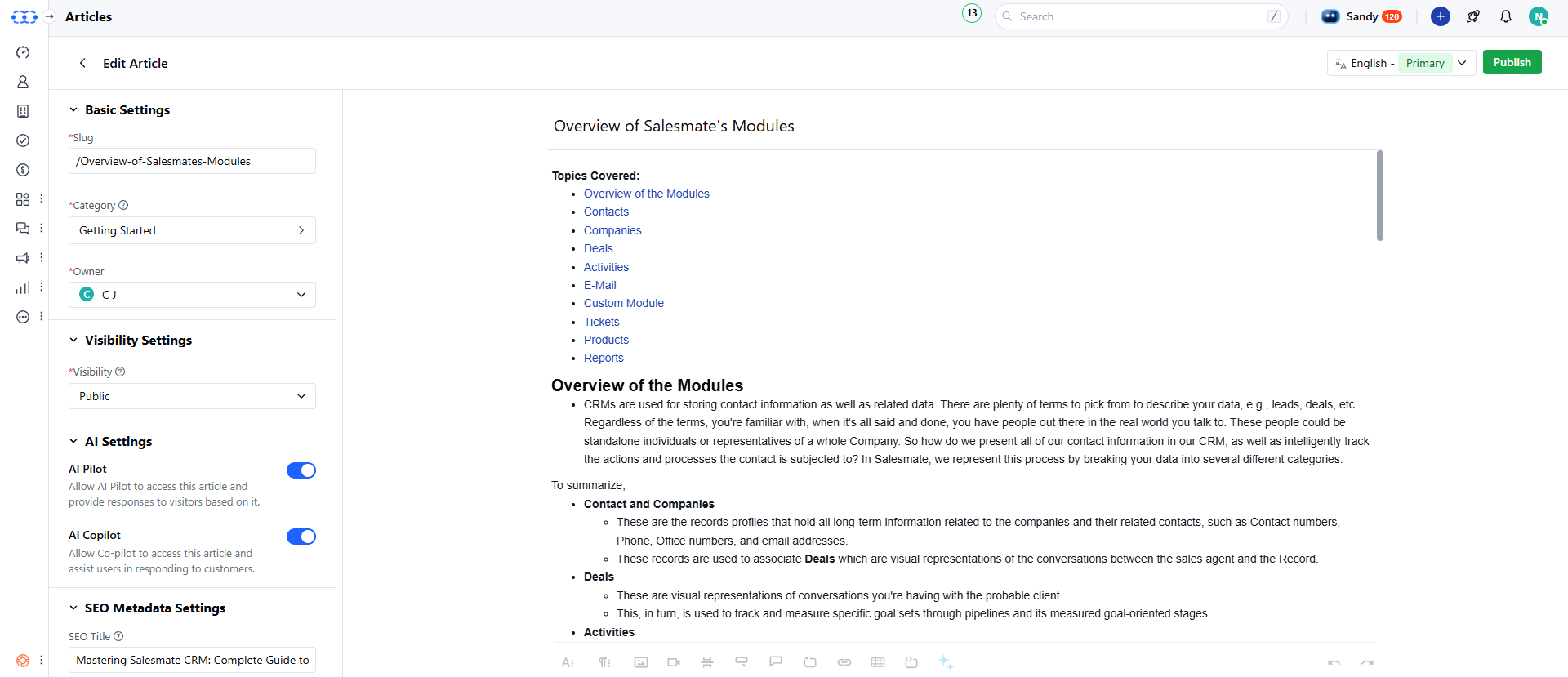
Task: Insert table using the grid icon
Action: point(878,662)
